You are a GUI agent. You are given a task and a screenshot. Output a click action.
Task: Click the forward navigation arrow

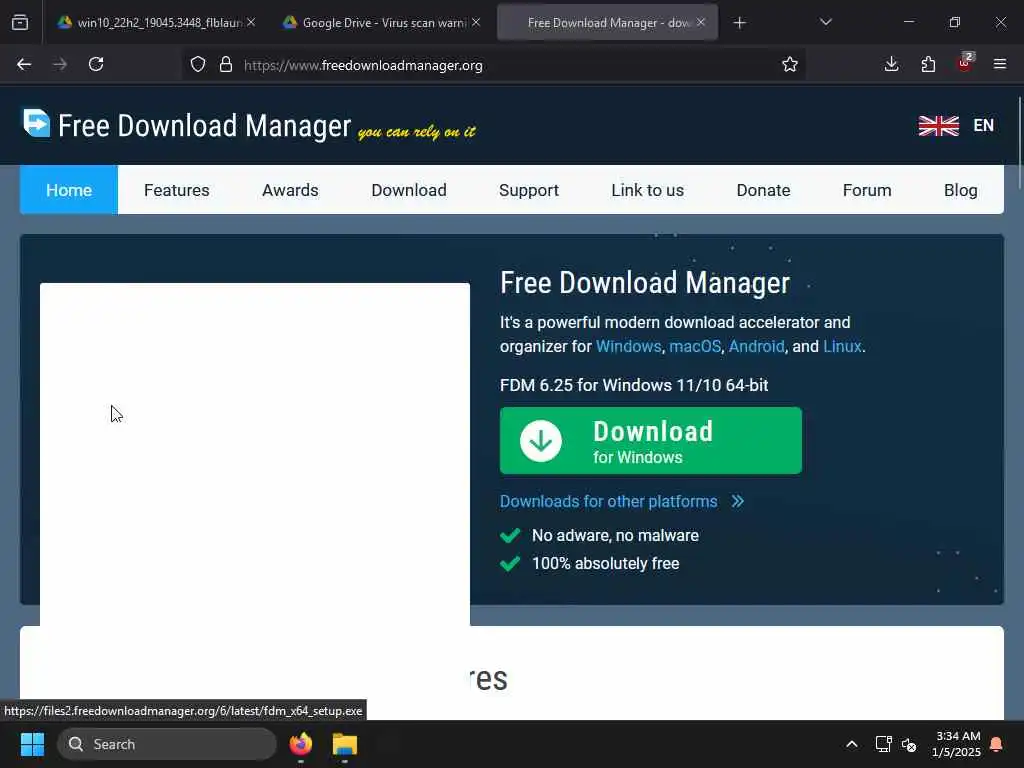(60, 64)
